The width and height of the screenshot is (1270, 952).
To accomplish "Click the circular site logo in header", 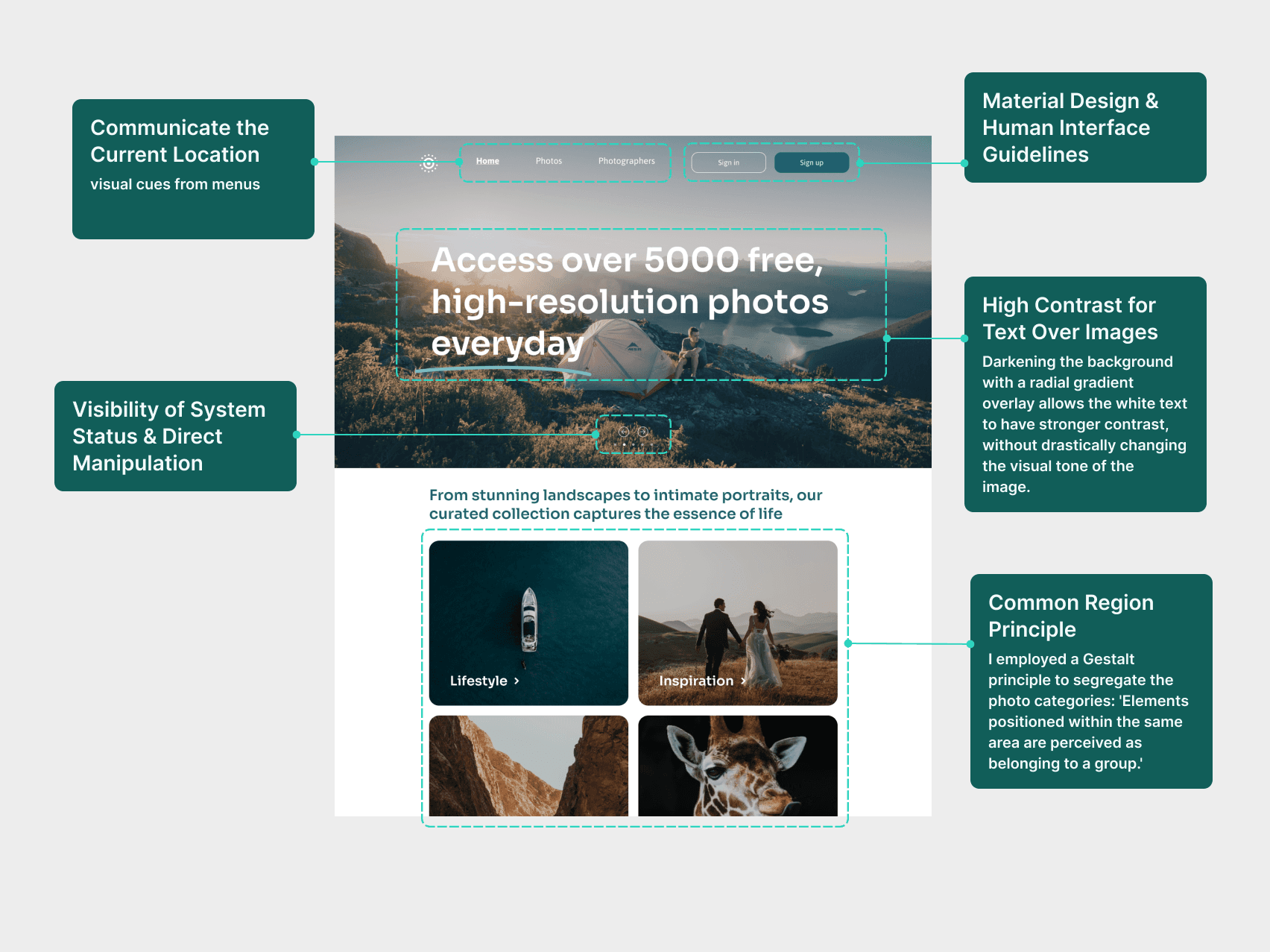I will click(429, 163).
